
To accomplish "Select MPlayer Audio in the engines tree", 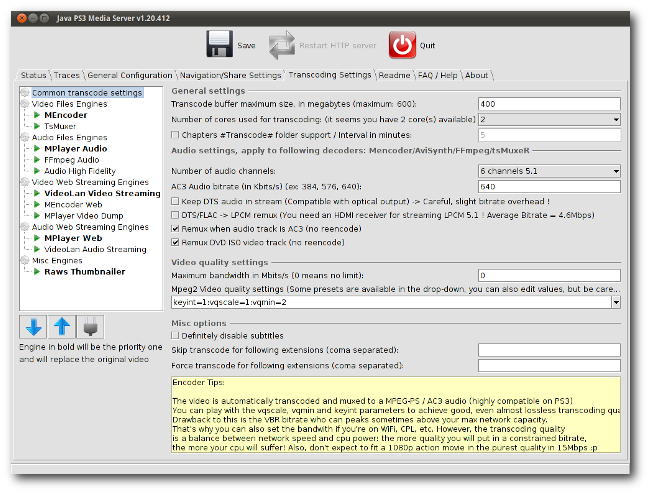I will (x=75, y=148).
